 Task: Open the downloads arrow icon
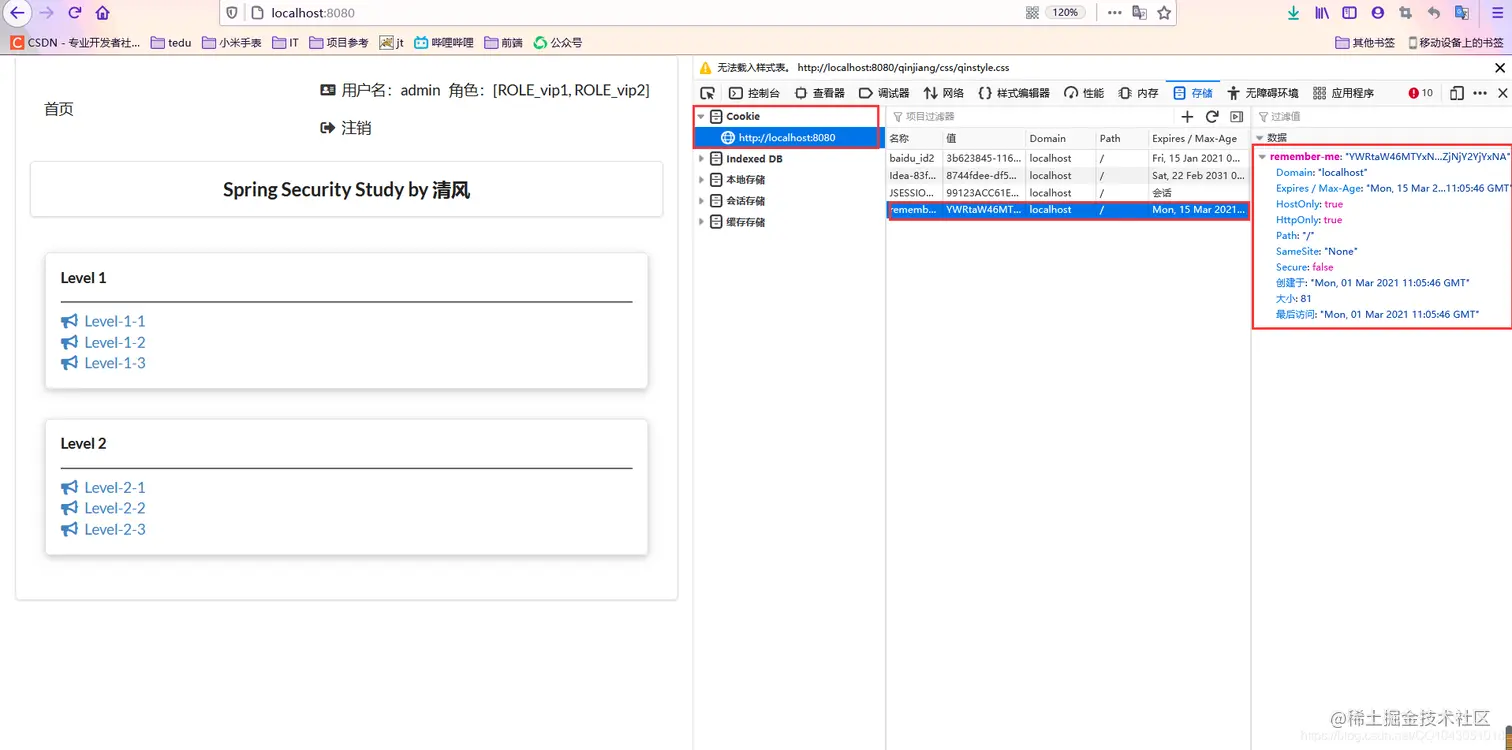click(1293, 13)
